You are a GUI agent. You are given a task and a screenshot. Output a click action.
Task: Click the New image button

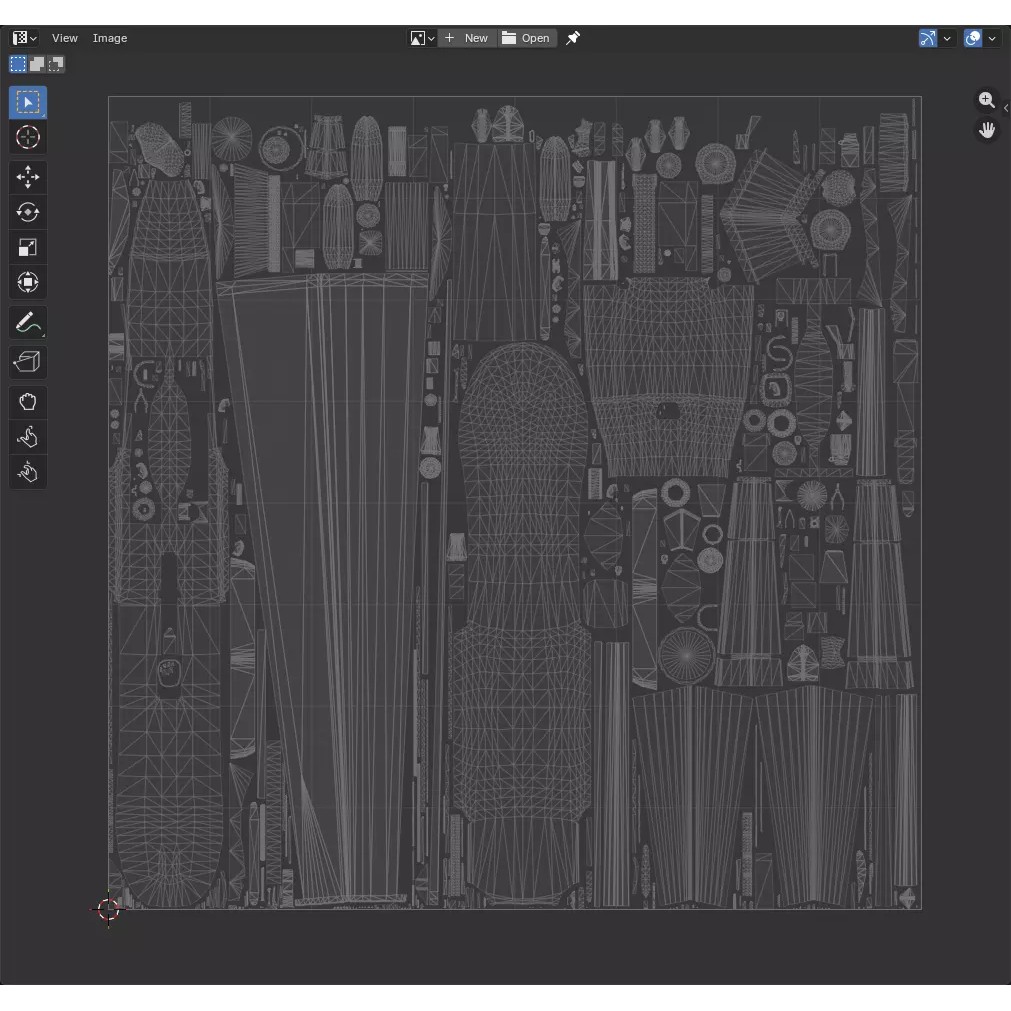(x=467, y=38)
